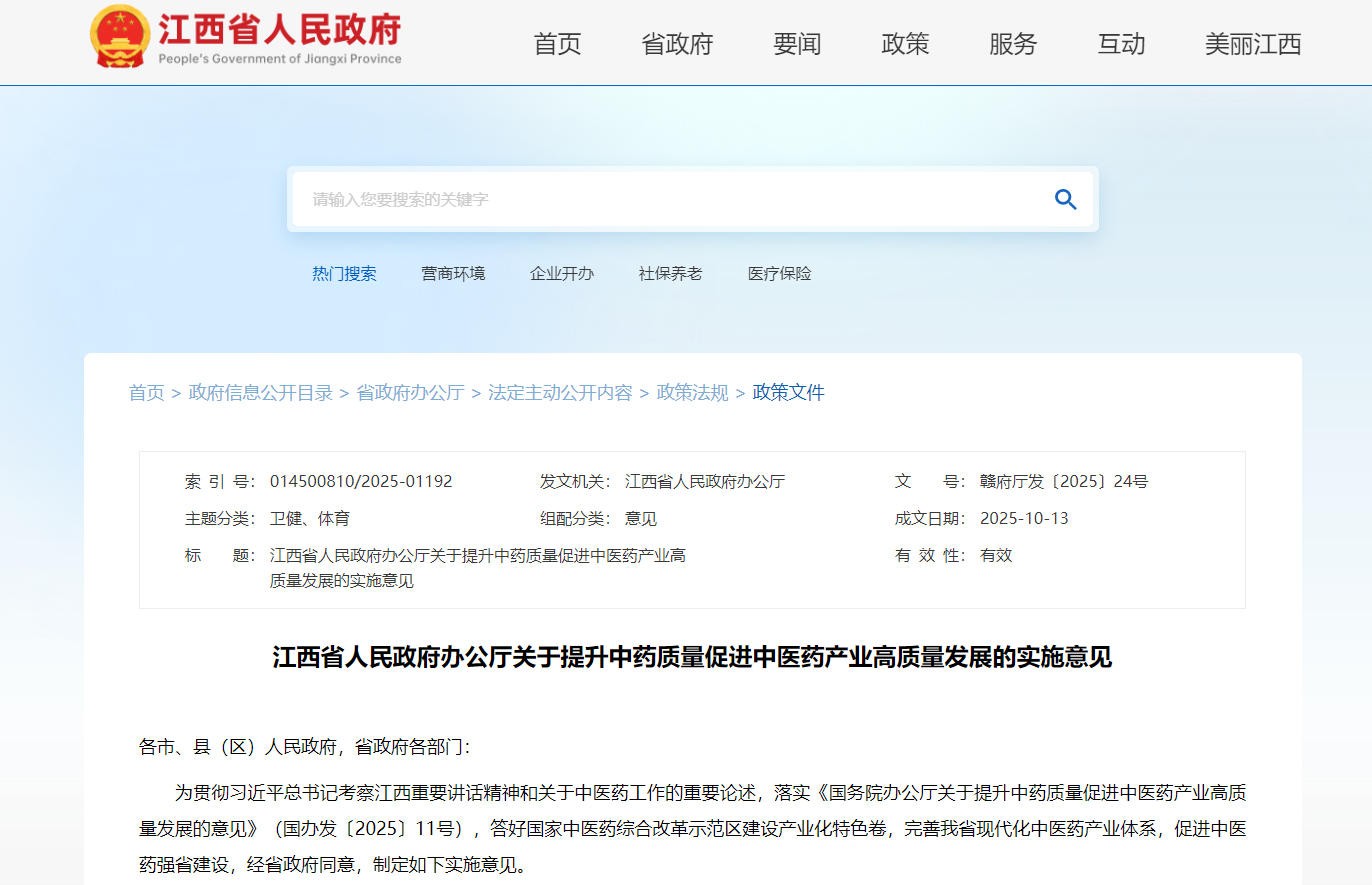The height and width of the screenshot is (885, 1372).
Task: Open the 省政府 menu item
Action: [676, 44]
